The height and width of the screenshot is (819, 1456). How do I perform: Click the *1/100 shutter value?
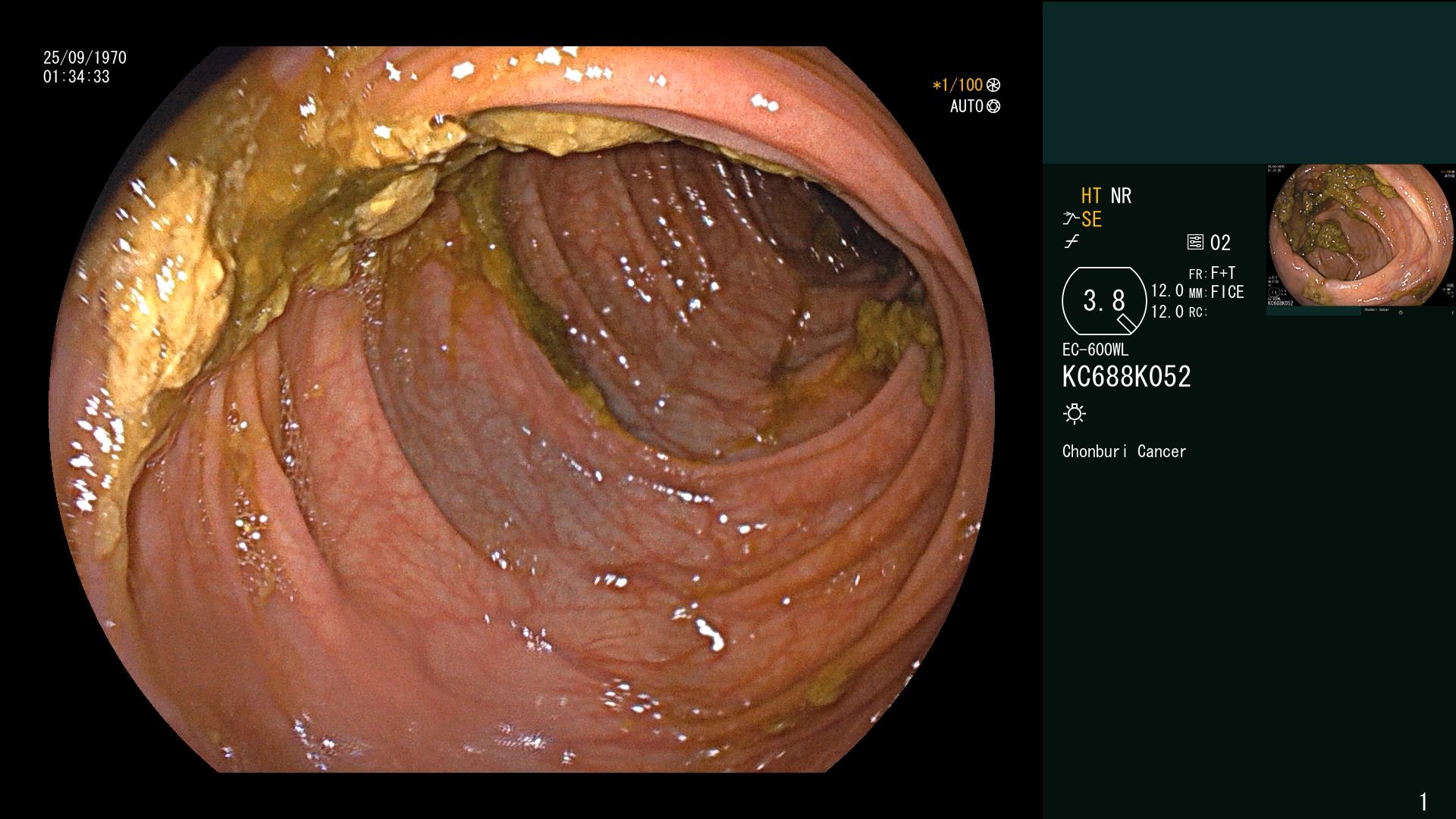point(958,85)
